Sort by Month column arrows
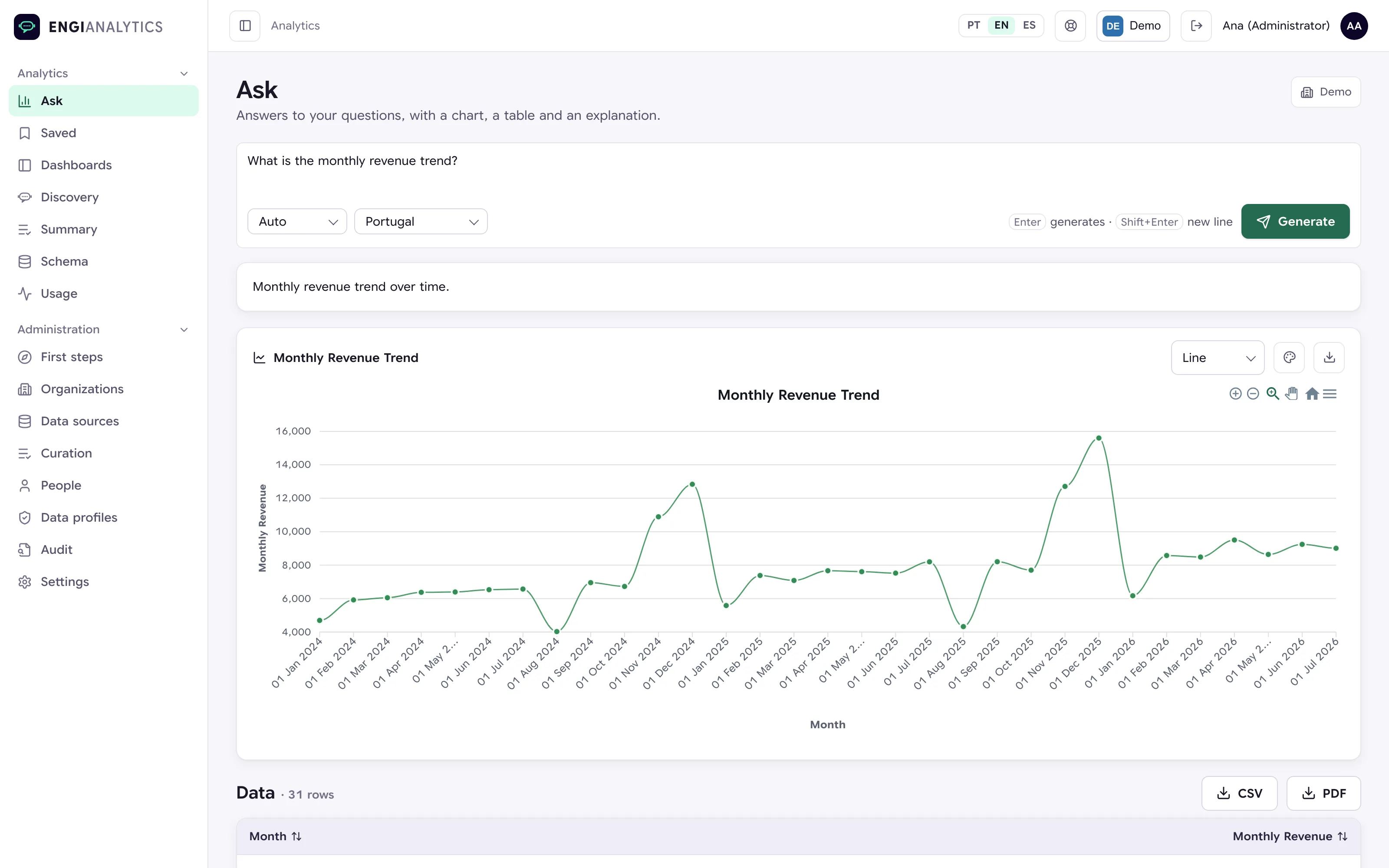This screenshot has height=868, width=1389. pos(296,836)
